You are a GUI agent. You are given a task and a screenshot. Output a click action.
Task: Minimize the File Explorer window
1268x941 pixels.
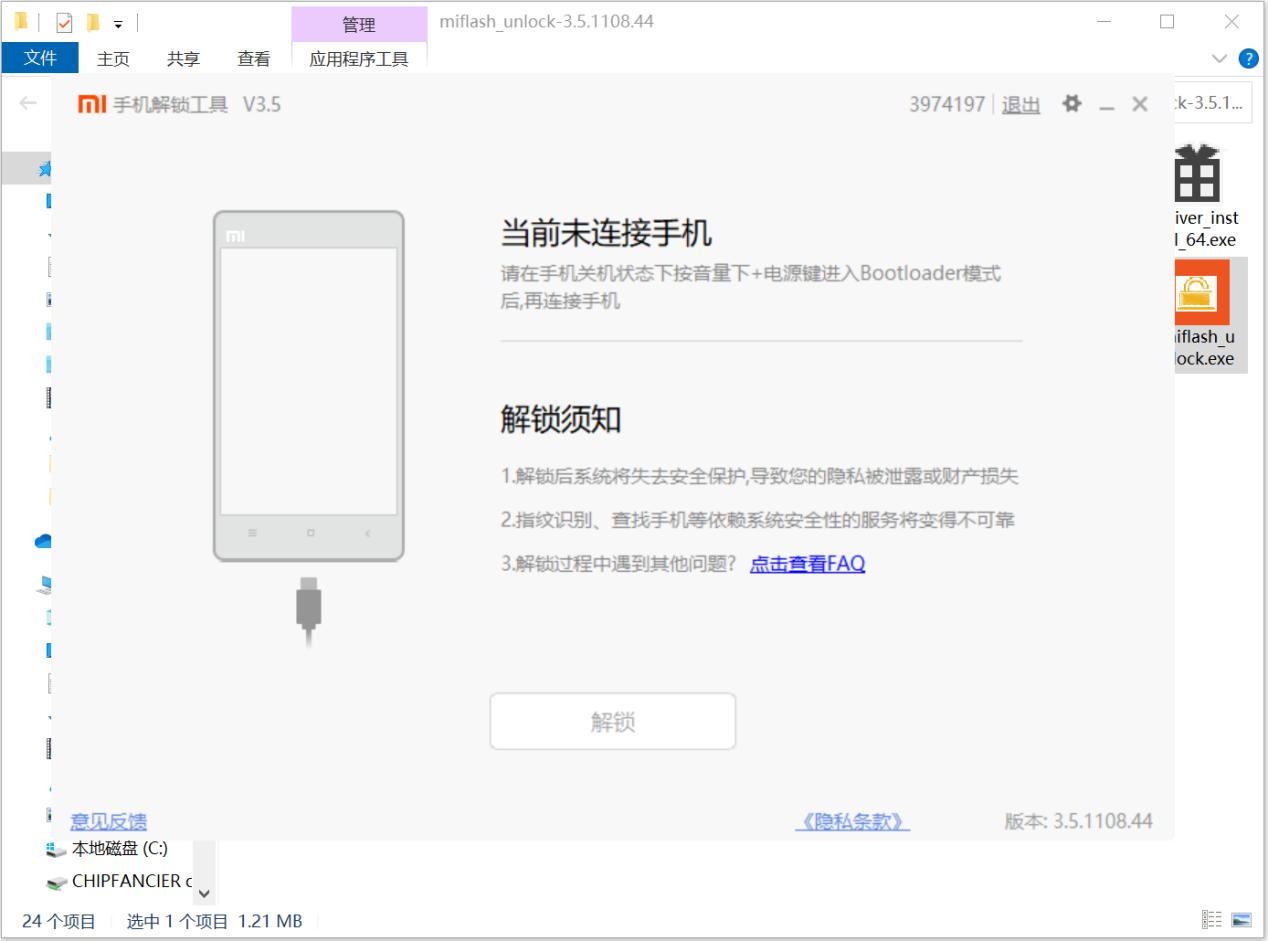[x=1104, y=22]
